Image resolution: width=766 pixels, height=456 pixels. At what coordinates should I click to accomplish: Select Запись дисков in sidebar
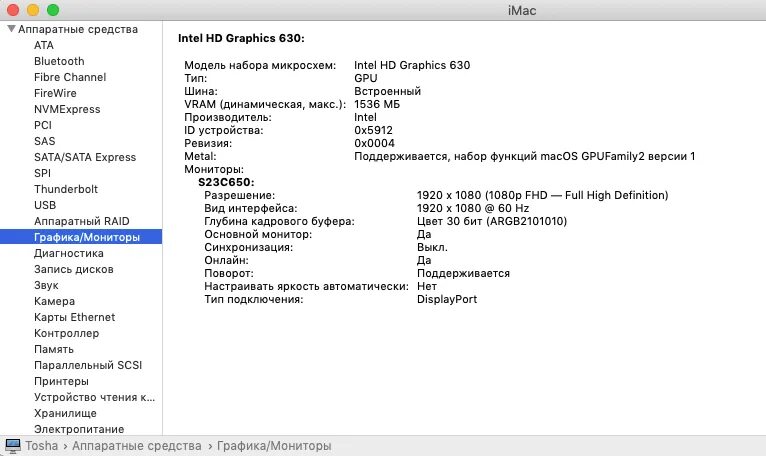pyautogui.click(x=74, y=269)
